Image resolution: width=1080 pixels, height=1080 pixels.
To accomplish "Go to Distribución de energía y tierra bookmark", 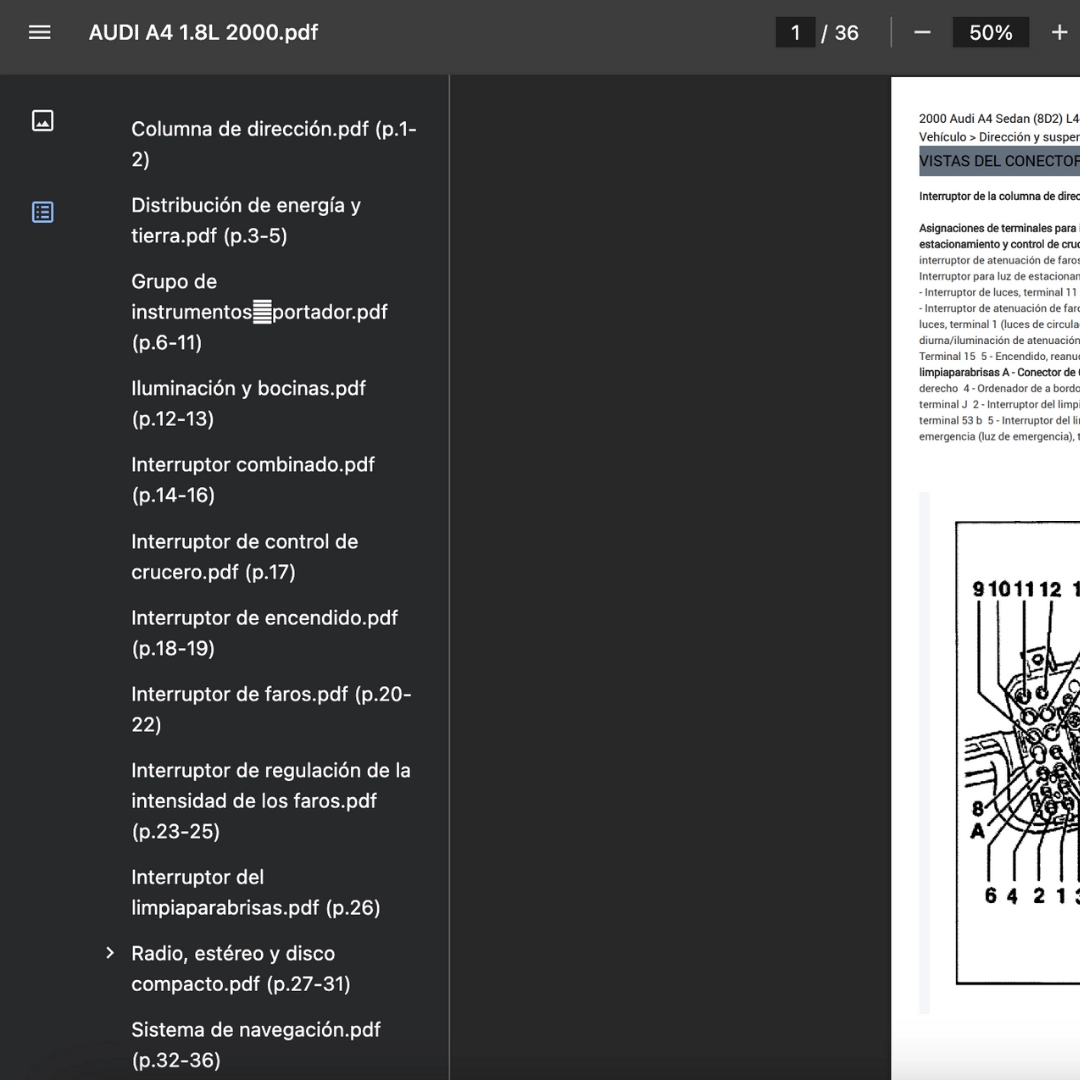I will click(246, 220).
